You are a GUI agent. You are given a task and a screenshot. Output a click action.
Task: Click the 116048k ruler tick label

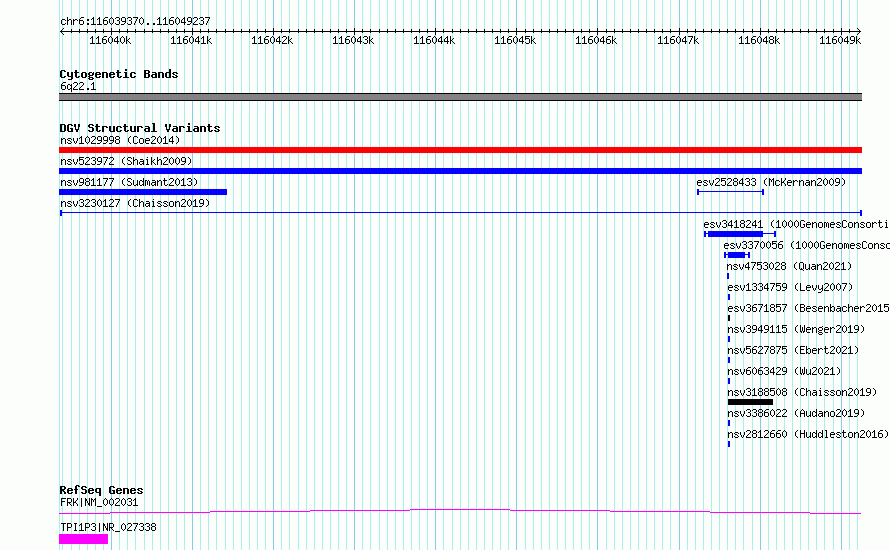click(x=759, y=40)
